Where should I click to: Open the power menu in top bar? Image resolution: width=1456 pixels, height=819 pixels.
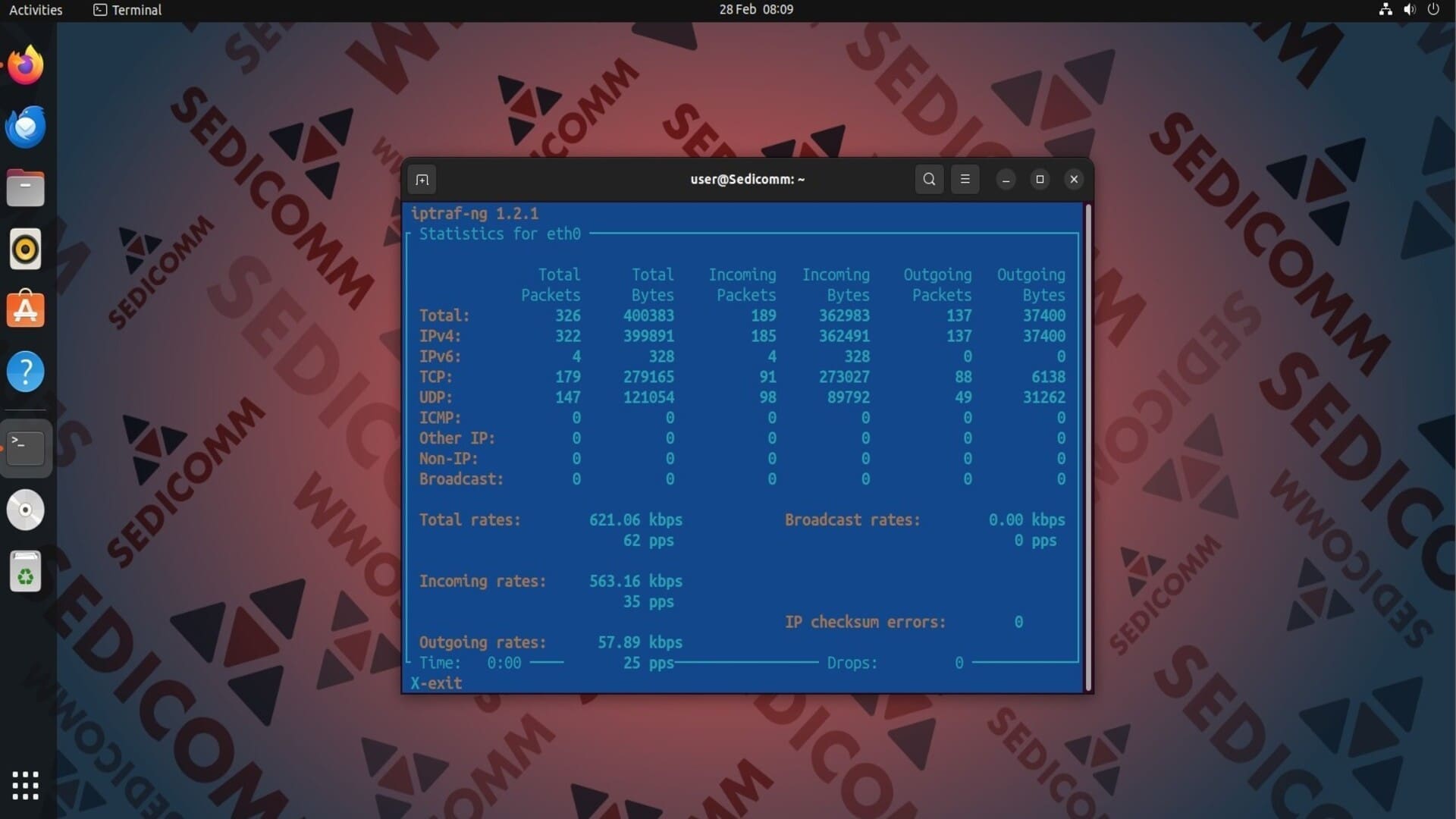click(1433, 10)
